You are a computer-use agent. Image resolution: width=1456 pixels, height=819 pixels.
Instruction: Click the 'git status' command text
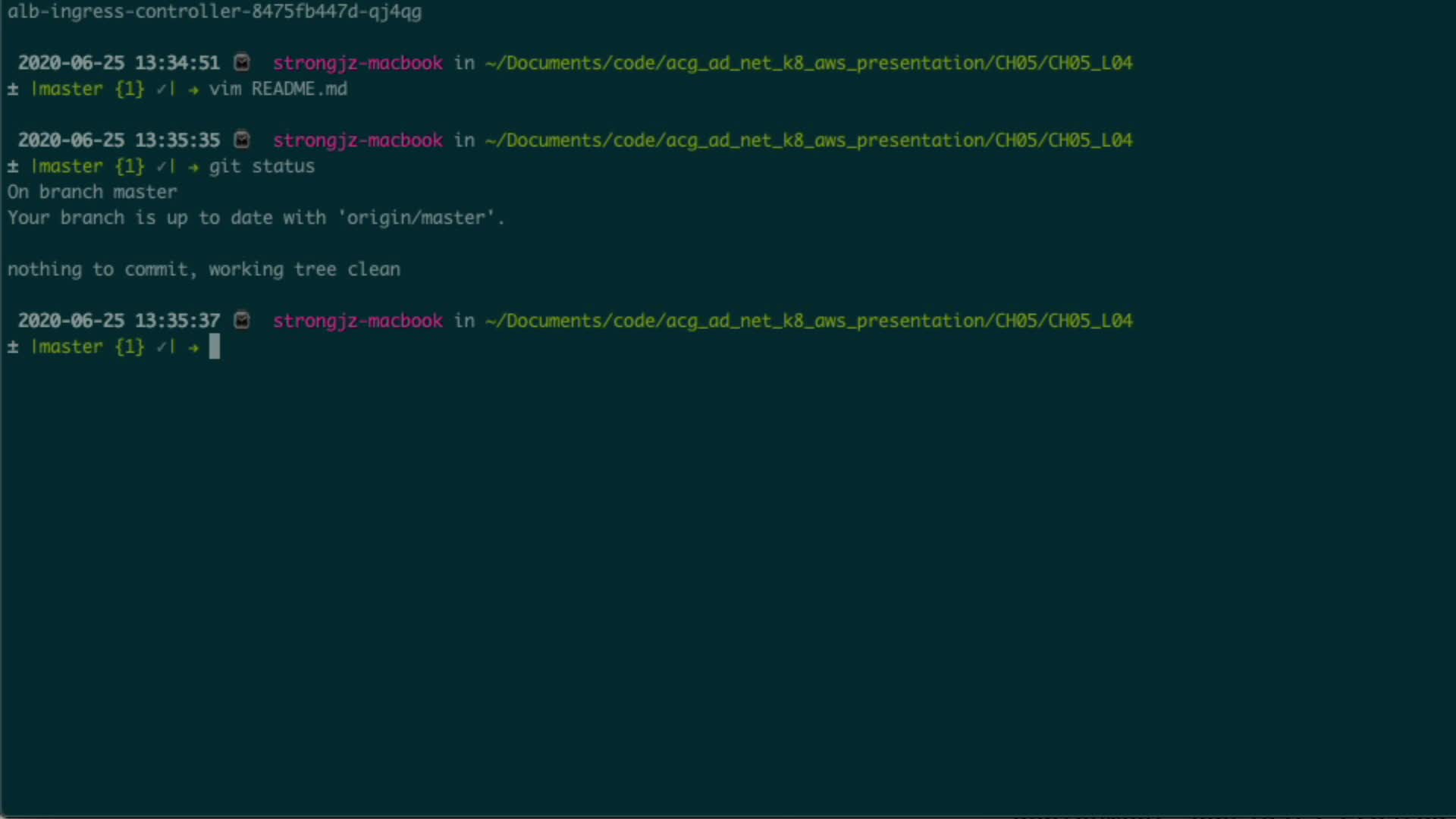coord(262,166)
